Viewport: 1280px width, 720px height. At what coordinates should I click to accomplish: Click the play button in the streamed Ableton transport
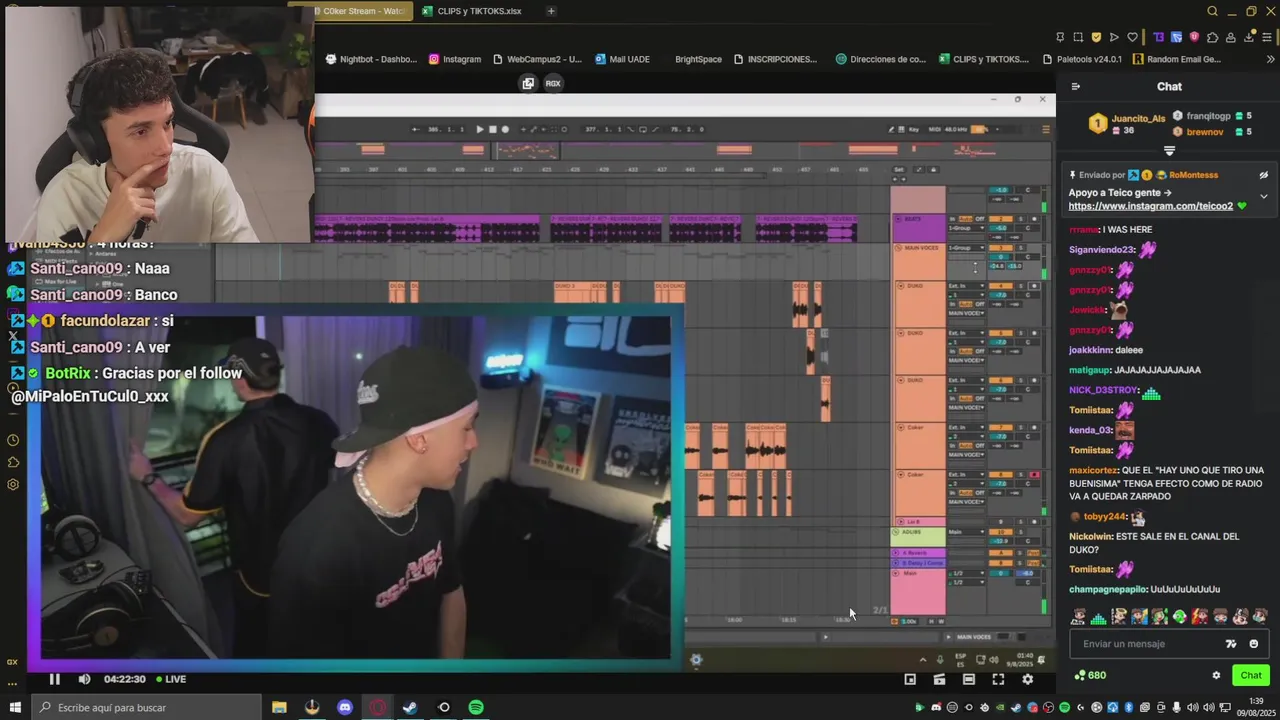(479, 129)
